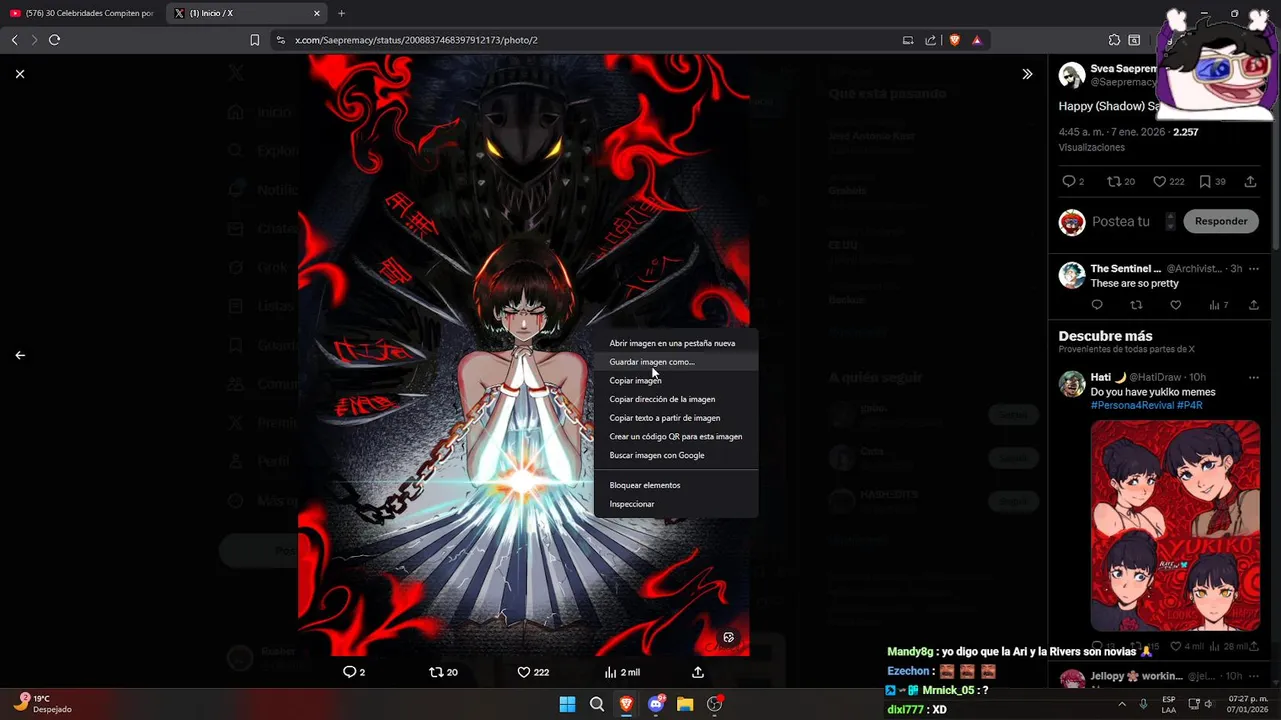Open the Windows Start menu
Screen dimensions: 1281x720
567,704
